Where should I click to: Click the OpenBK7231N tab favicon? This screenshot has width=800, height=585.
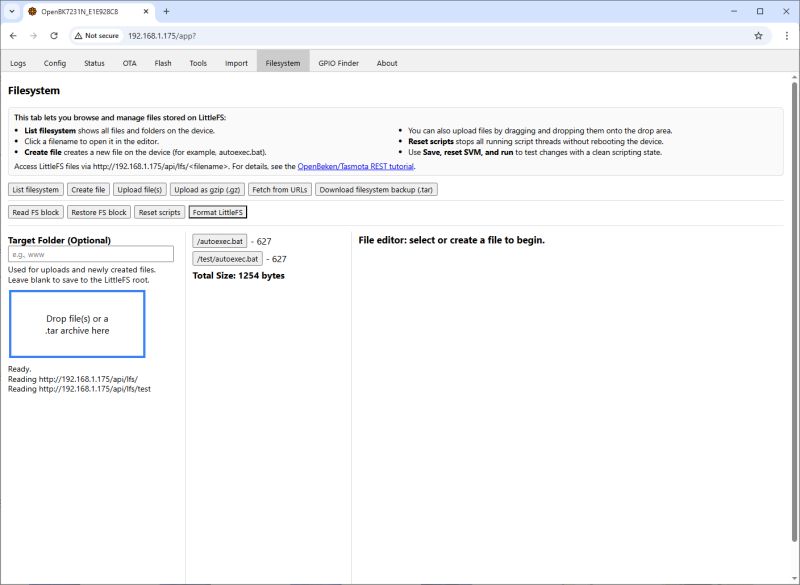click(33, 13)
